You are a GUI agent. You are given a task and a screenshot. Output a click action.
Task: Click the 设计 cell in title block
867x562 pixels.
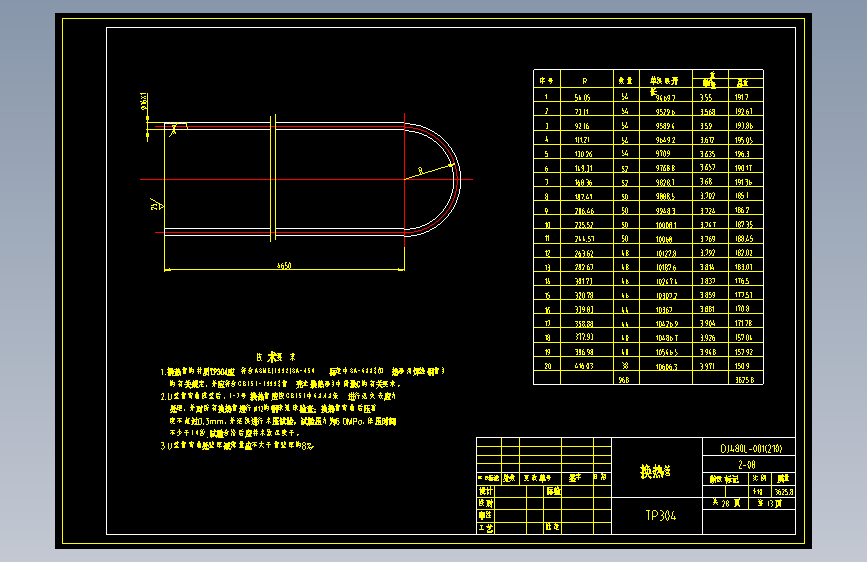[485, 491]
